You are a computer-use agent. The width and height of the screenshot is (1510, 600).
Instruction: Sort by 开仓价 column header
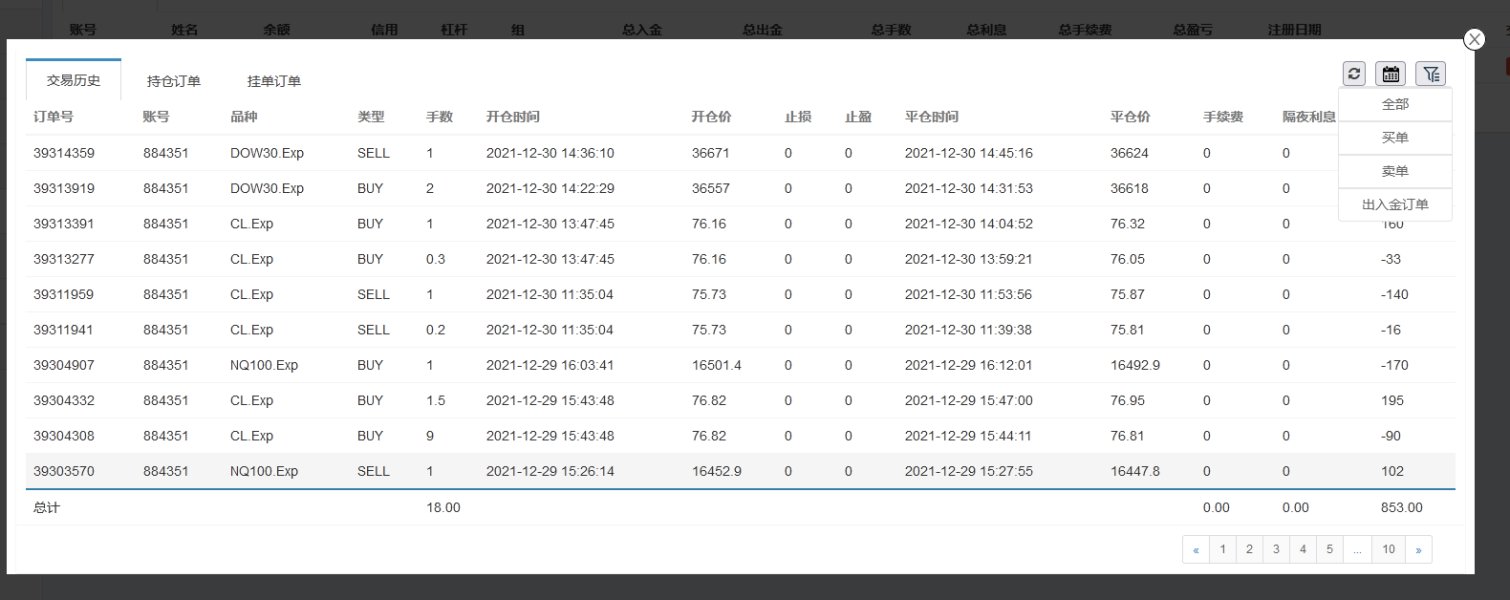pyautogui.click(x=712, y=117)
